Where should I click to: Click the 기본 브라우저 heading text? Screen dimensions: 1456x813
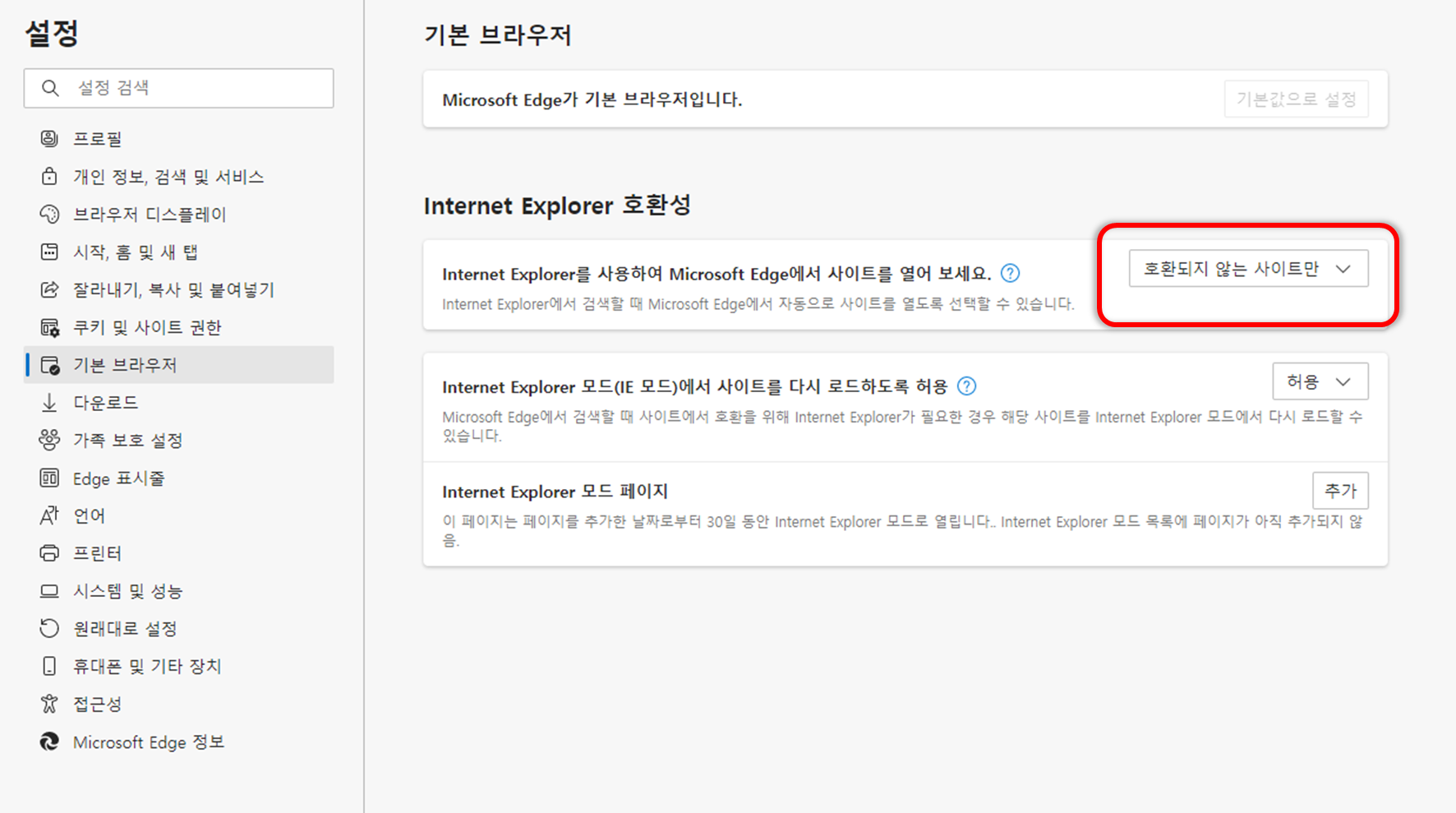coord(498,35)
